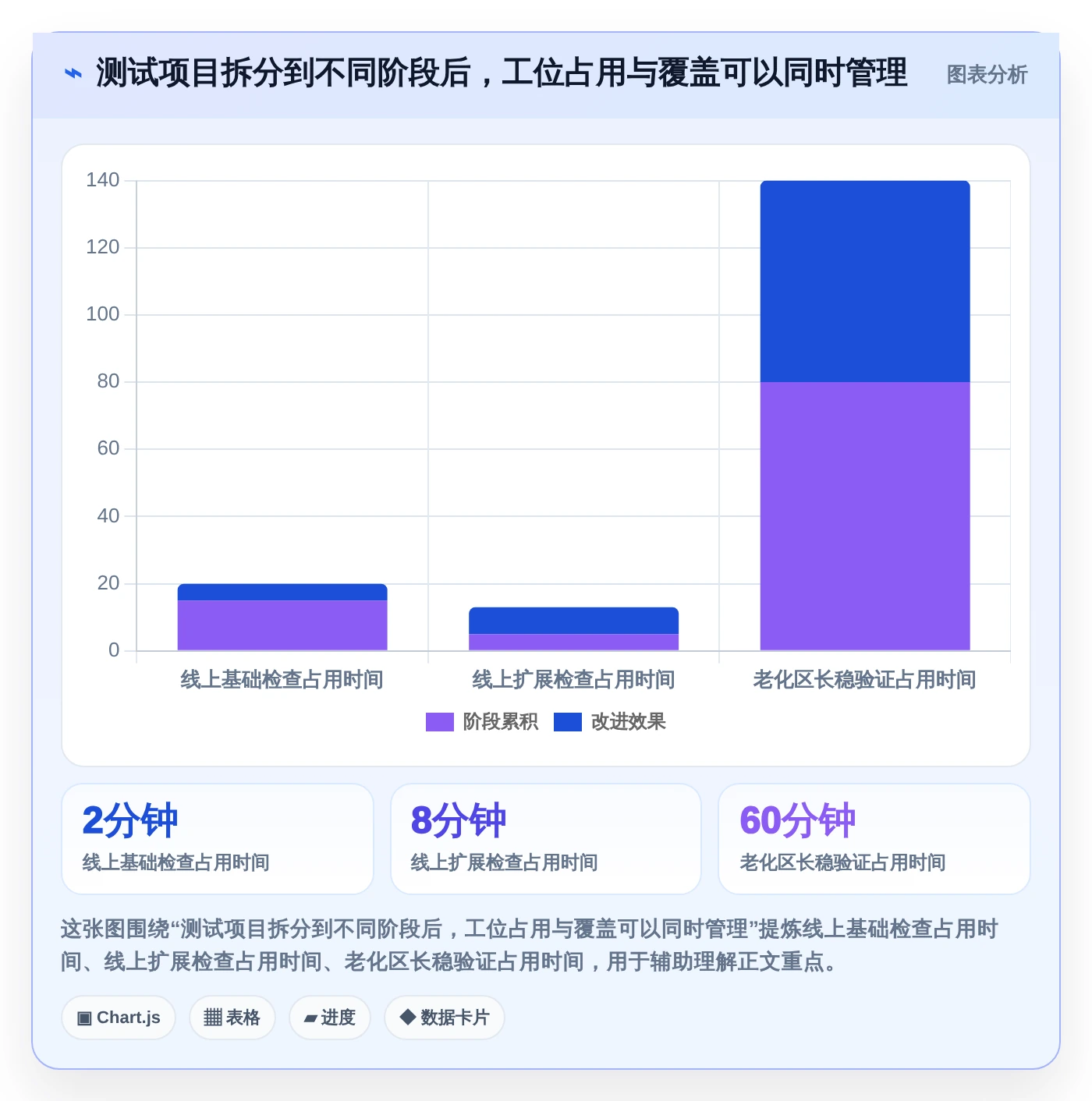This screenshot has width=1092, height=1101.
Task: Click y-axis value 120
Action: [103, 247]
